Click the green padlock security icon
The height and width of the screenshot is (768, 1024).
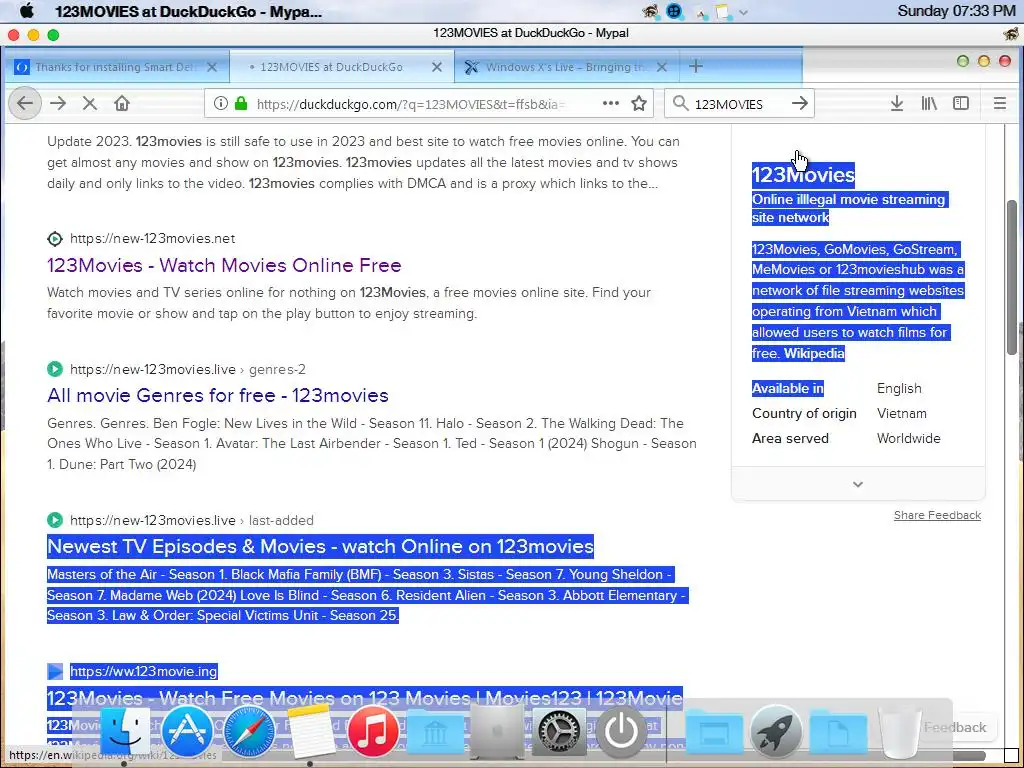tap(241, 103)
